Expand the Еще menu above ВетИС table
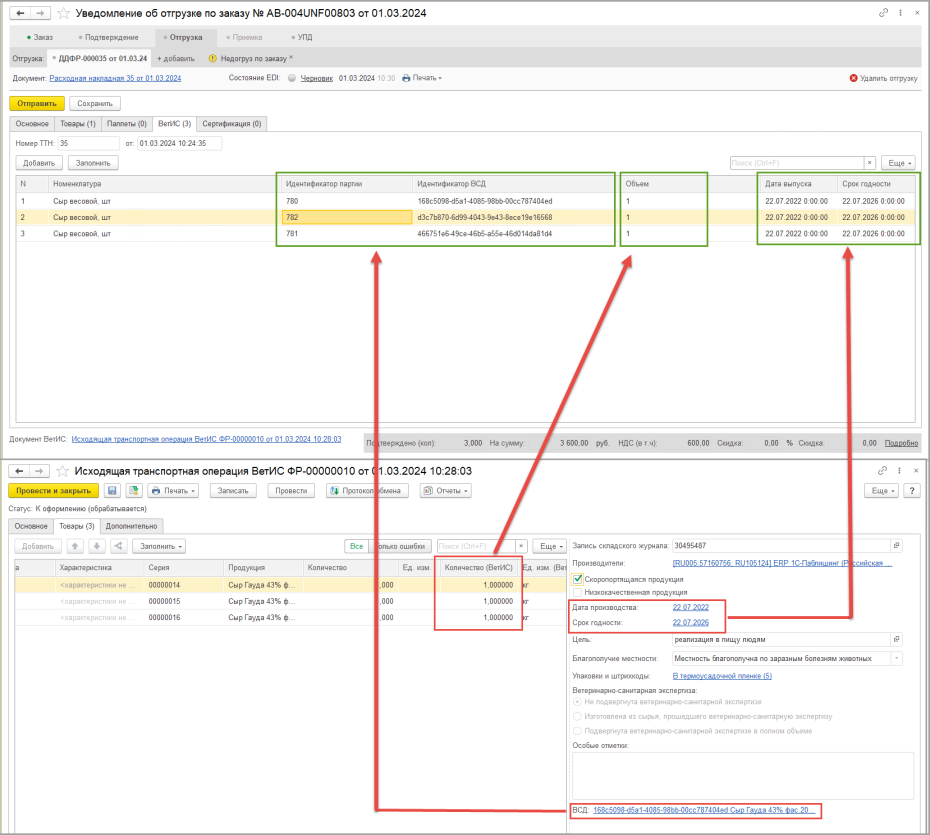Viewport: 930px width, 835px height. (x=899, y=162)
